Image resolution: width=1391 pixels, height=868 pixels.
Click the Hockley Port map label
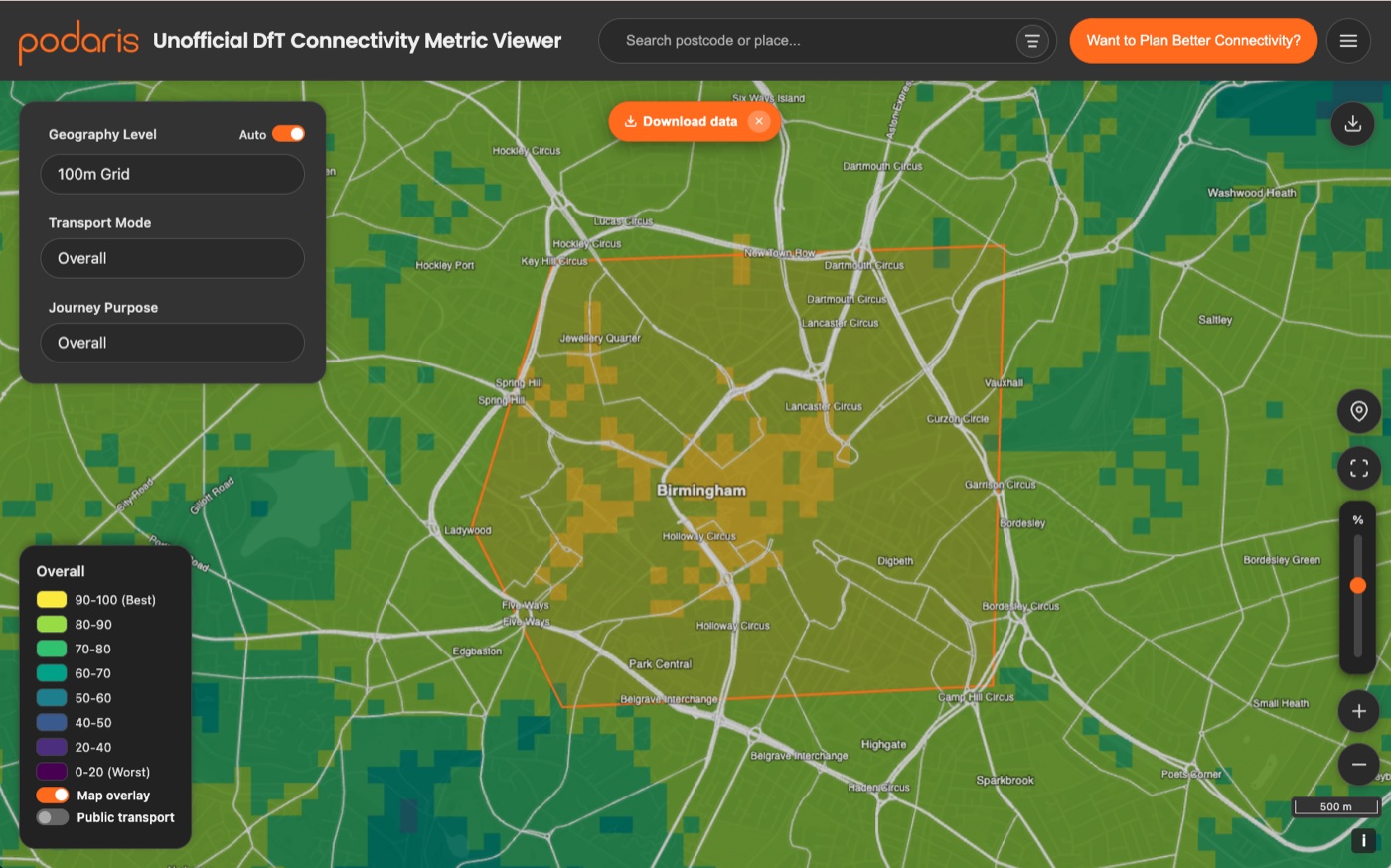click(445, 265)
